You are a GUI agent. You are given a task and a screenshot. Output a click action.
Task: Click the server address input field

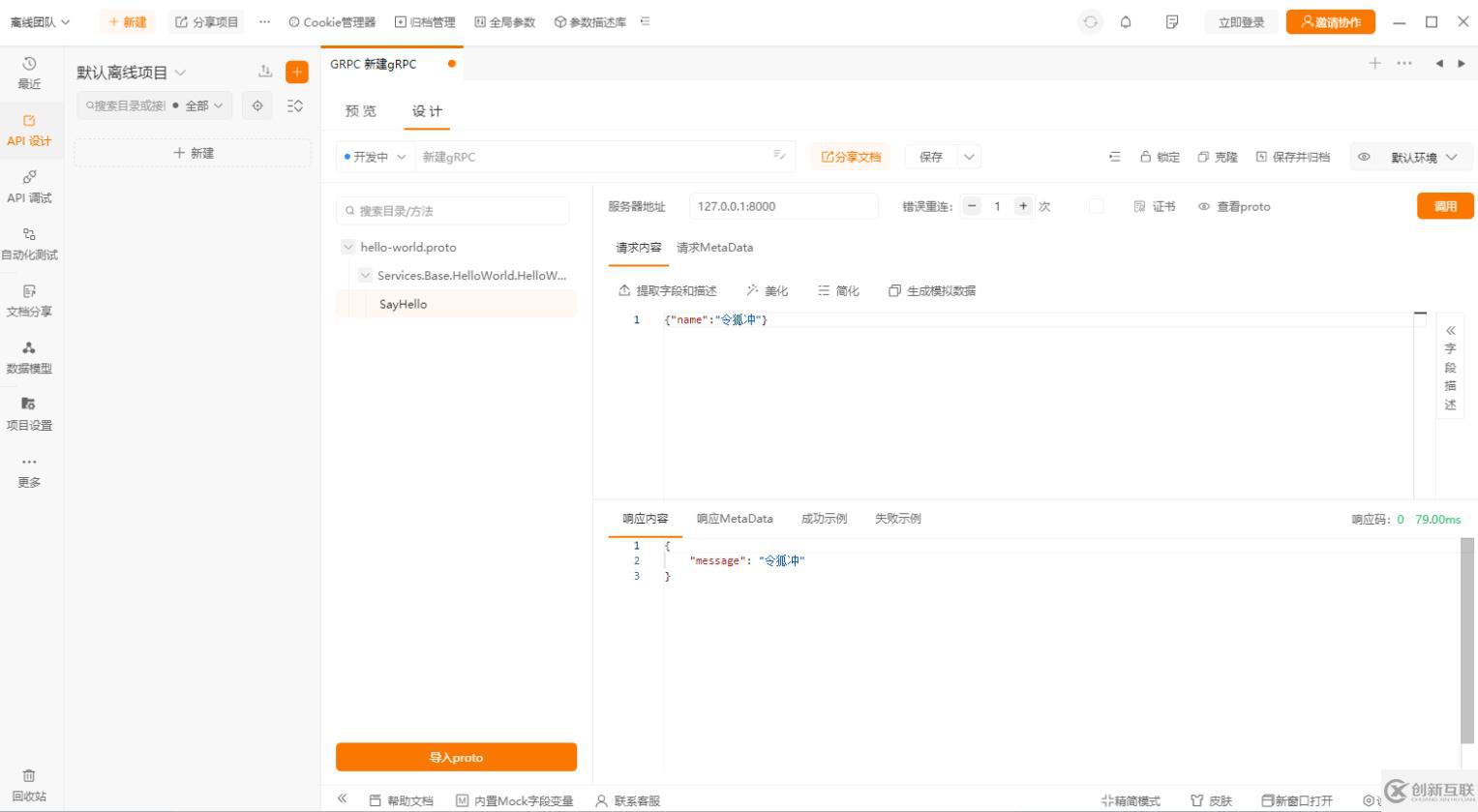(x=784, y=205)
